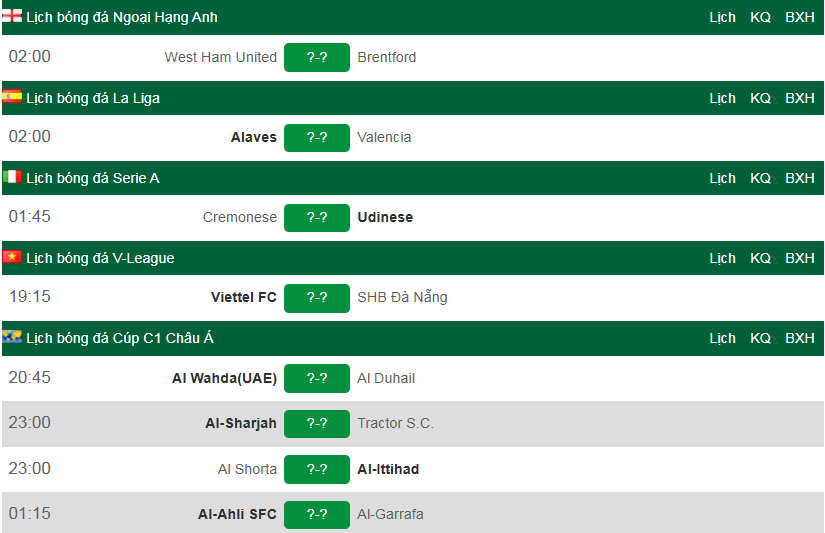Open the Cremonese vs Udinese score button

pos(317,217)
